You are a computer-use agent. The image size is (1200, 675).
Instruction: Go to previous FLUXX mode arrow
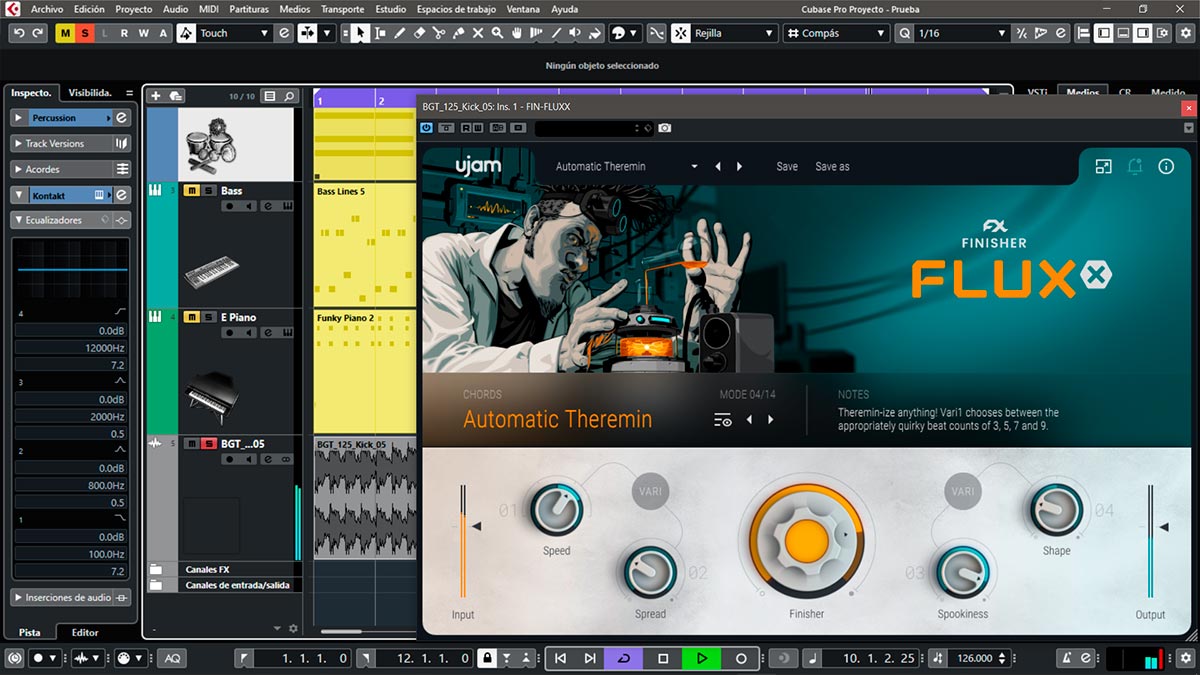(749, 420)
